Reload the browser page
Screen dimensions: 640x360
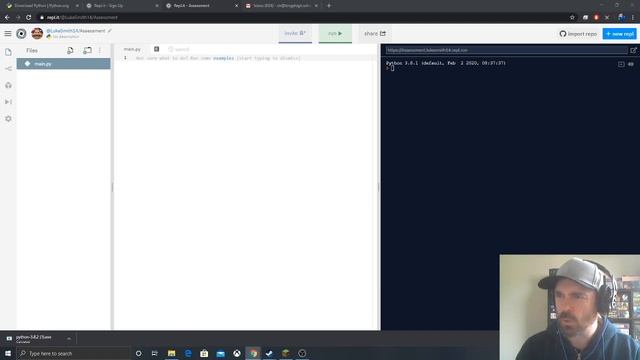[29, 18]
